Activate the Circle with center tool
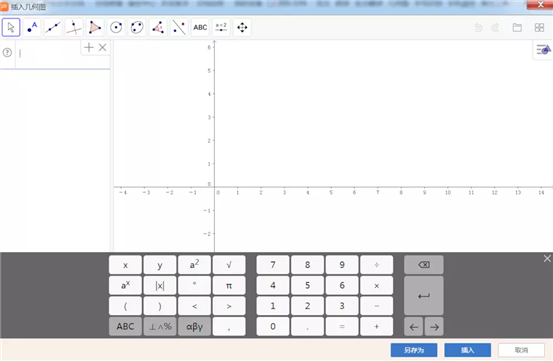 [x=116, y=28]
